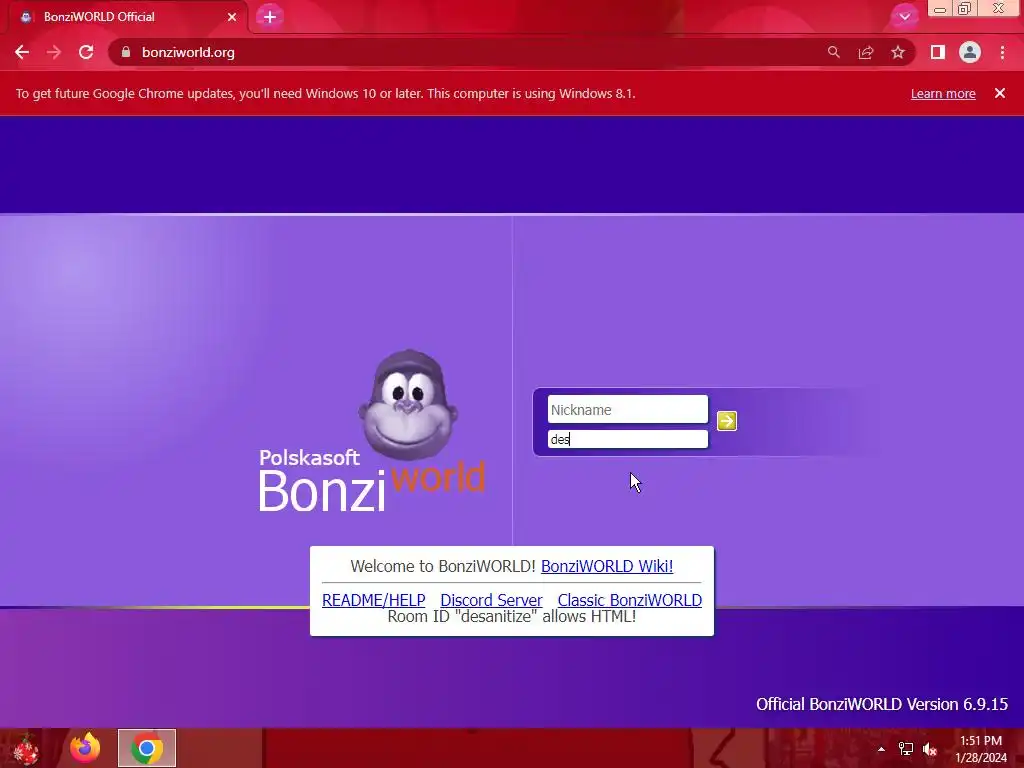The width and height of the screenshot is (1024, 768).
Task: Click 'Room ID "desanitize" allows HTML!' text
Action: click(x=511, y=616)
